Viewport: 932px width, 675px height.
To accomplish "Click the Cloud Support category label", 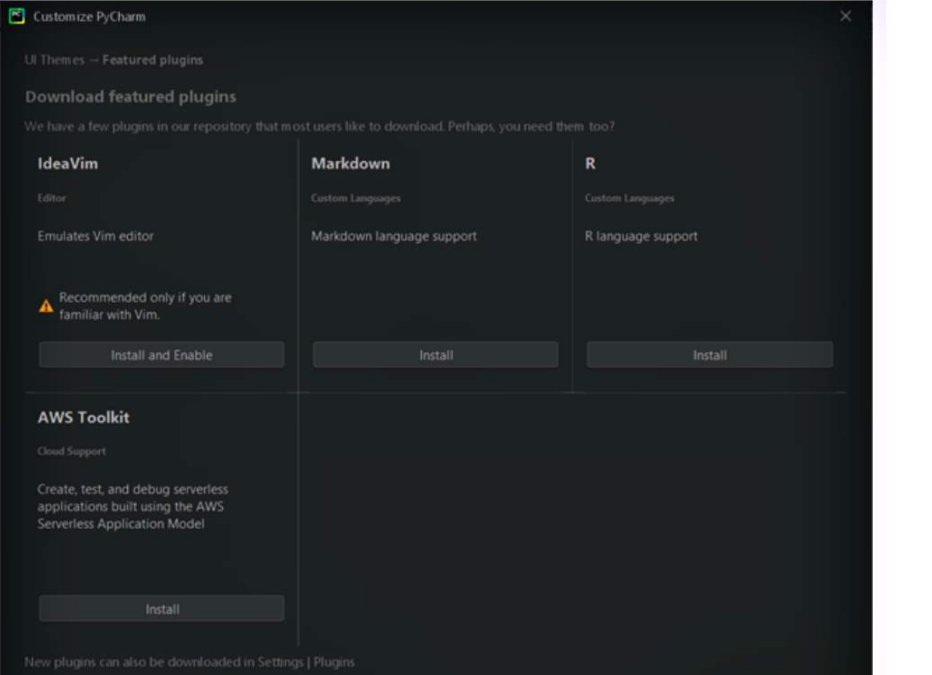I will (x=71, y=451).
